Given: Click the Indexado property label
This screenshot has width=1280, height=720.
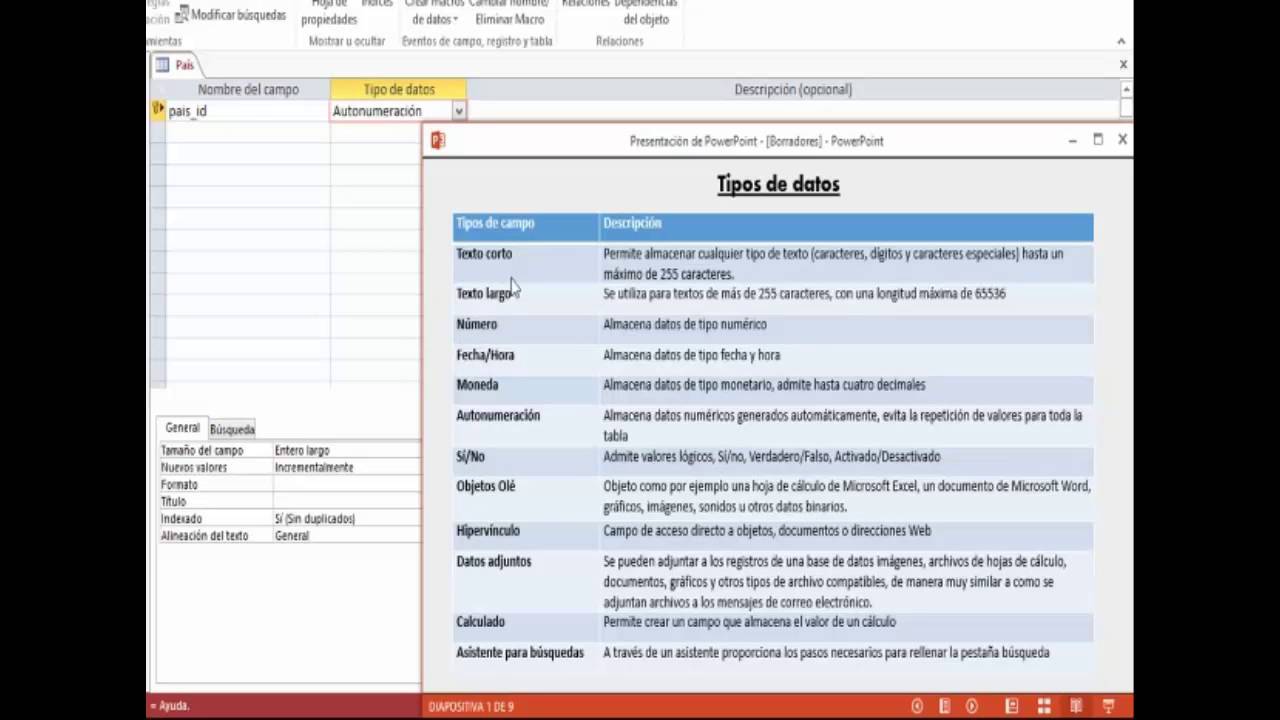Looking at the screenshot, I should pyautogui.click(x=181, y=519).
